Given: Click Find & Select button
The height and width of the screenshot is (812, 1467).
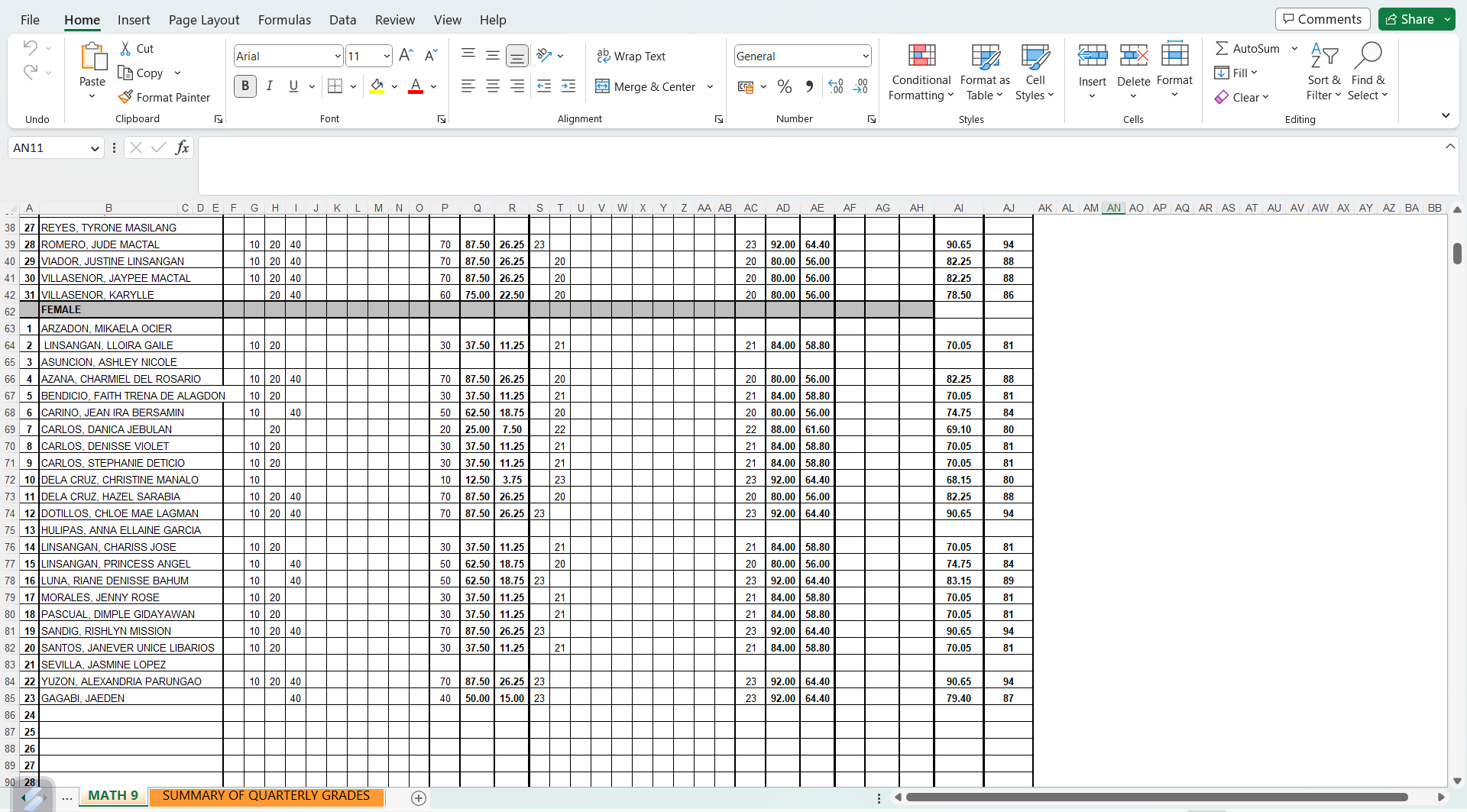Looking at the screenshot, I should coord(1368,73).
